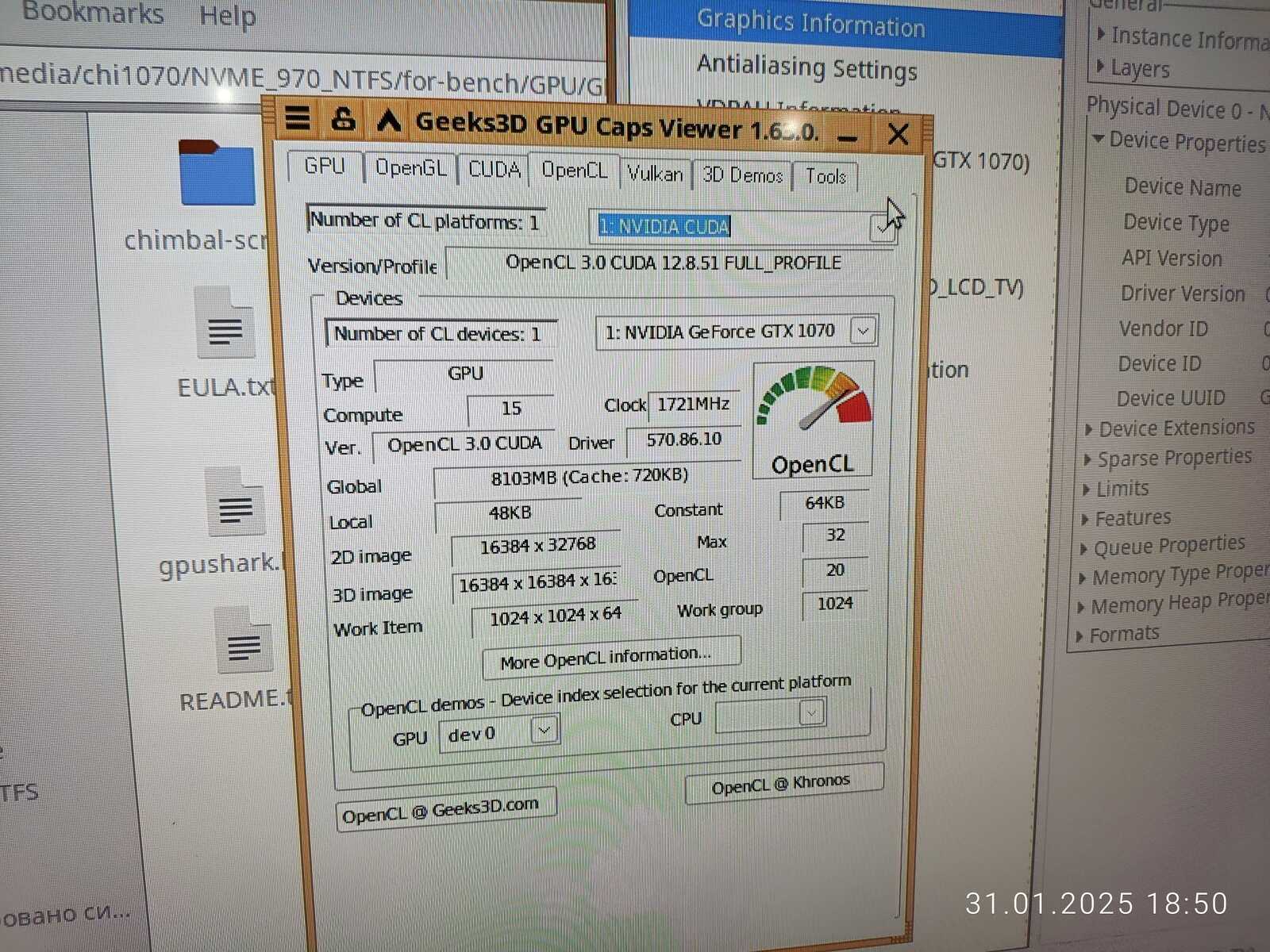Select Graphics Information in the background window
This screenshot has width=1270, height=952.
[x=810, y=23]
